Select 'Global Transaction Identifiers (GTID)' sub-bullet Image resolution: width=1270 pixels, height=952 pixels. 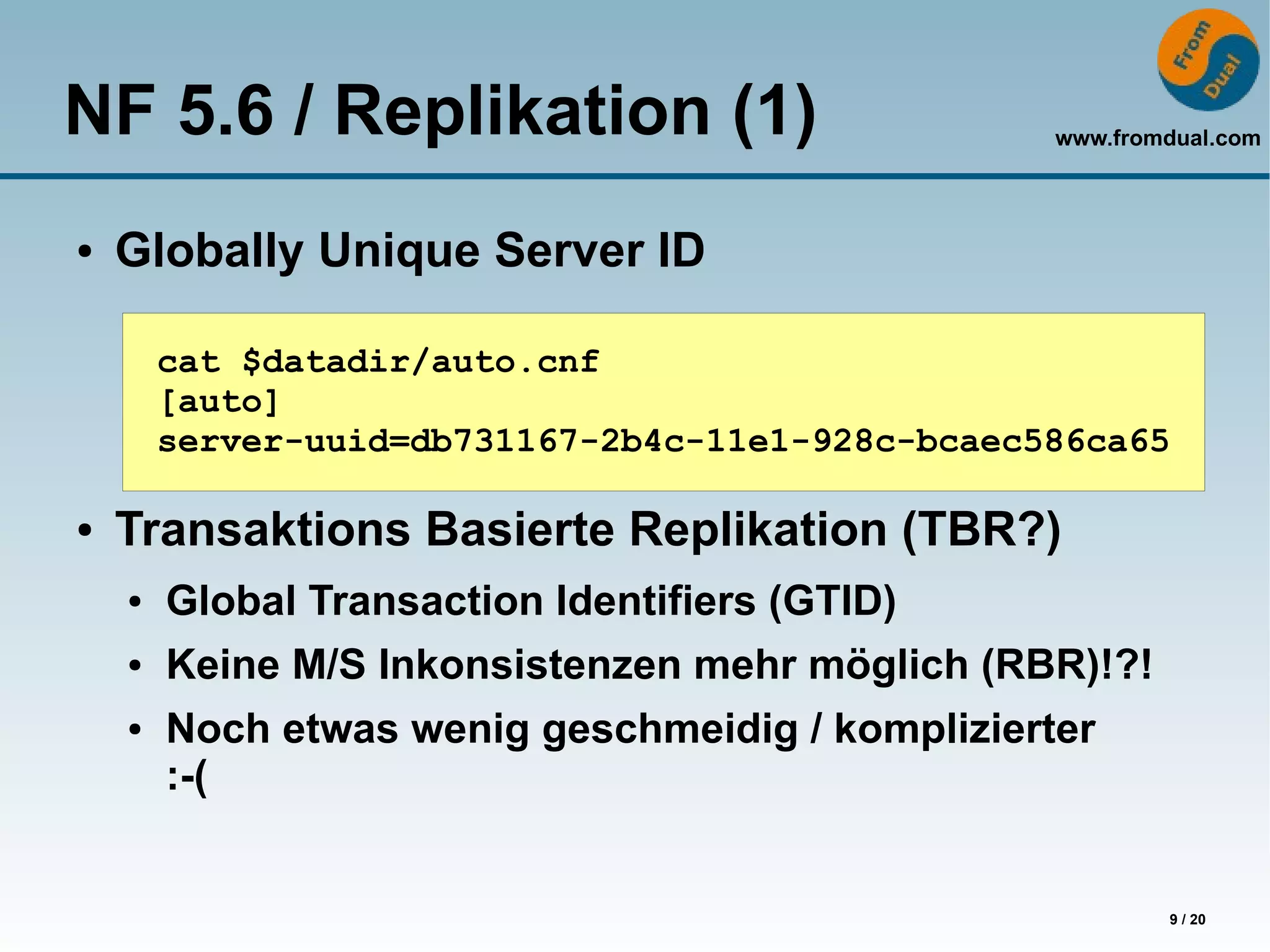point(531,601)
